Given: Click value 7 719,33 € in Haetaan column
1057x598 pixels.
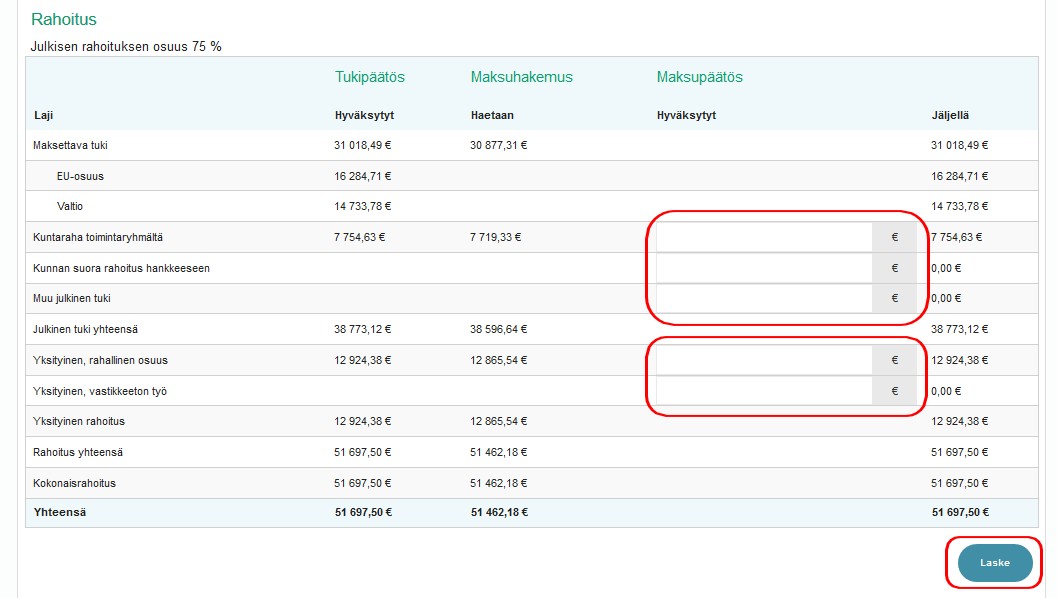Looking at the screenshot, I should [495, 237].
